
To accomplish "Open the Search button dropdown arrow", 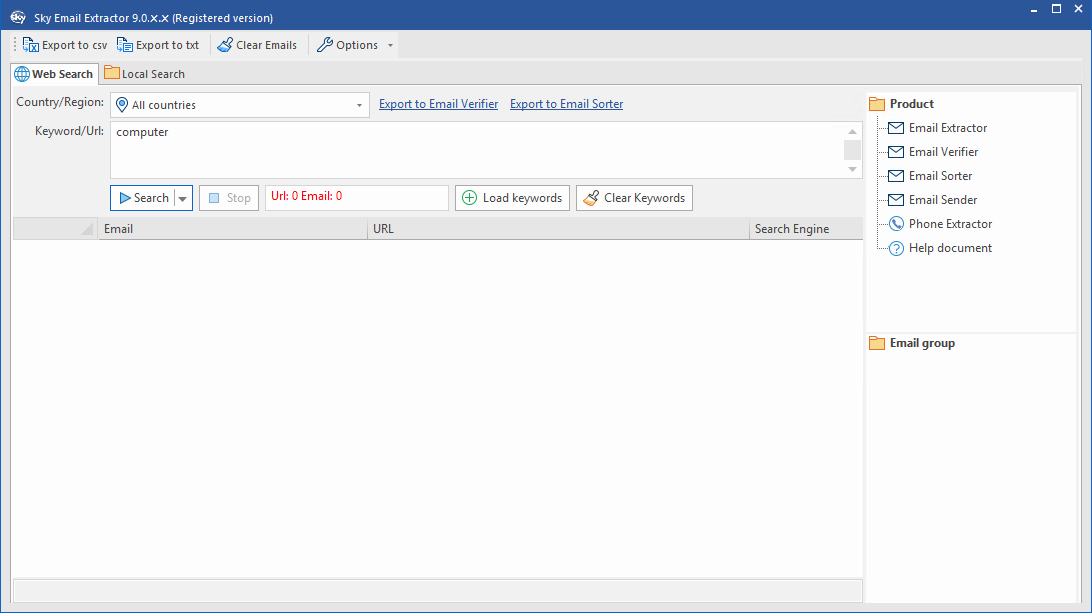I will pyautogui.click(x=182, y=198).
